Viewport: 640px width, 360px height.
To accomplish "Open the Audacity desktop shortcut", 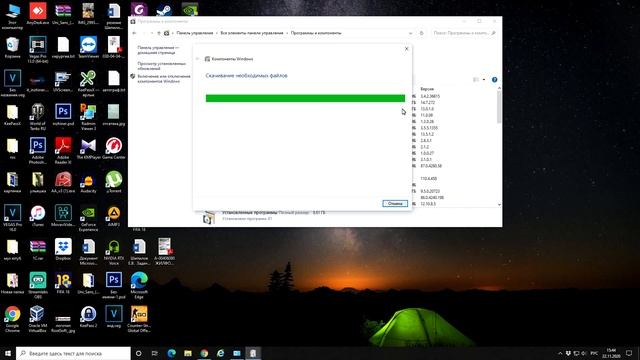I will coord(88,182).
